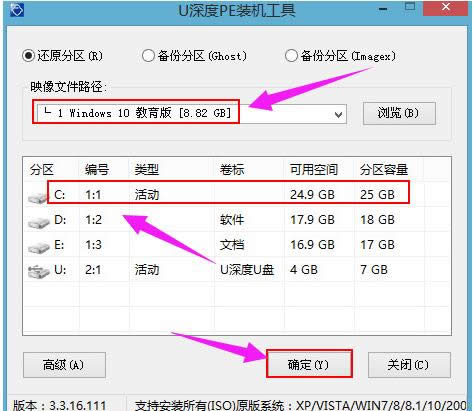473x411 pixels.
Task: Select the E: partition row label
Action: pyautogui.click(x=59, y=245)
